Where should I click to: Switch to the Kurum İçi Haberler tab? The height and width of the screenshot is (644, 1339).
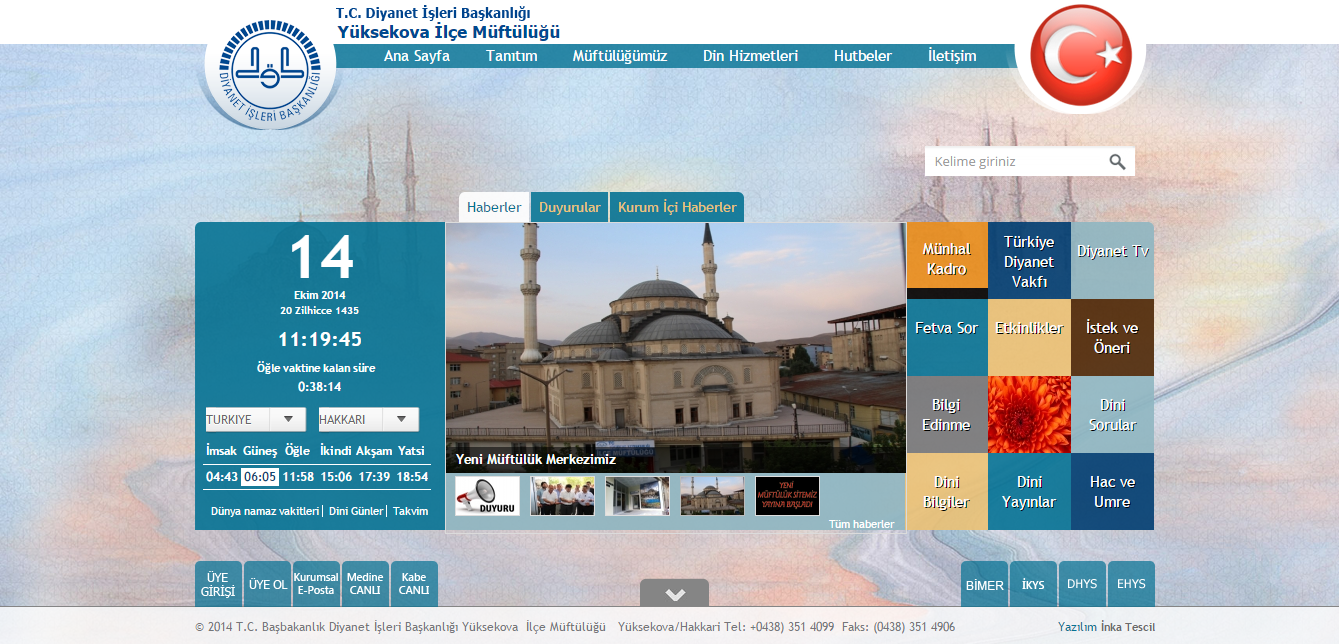677,208
